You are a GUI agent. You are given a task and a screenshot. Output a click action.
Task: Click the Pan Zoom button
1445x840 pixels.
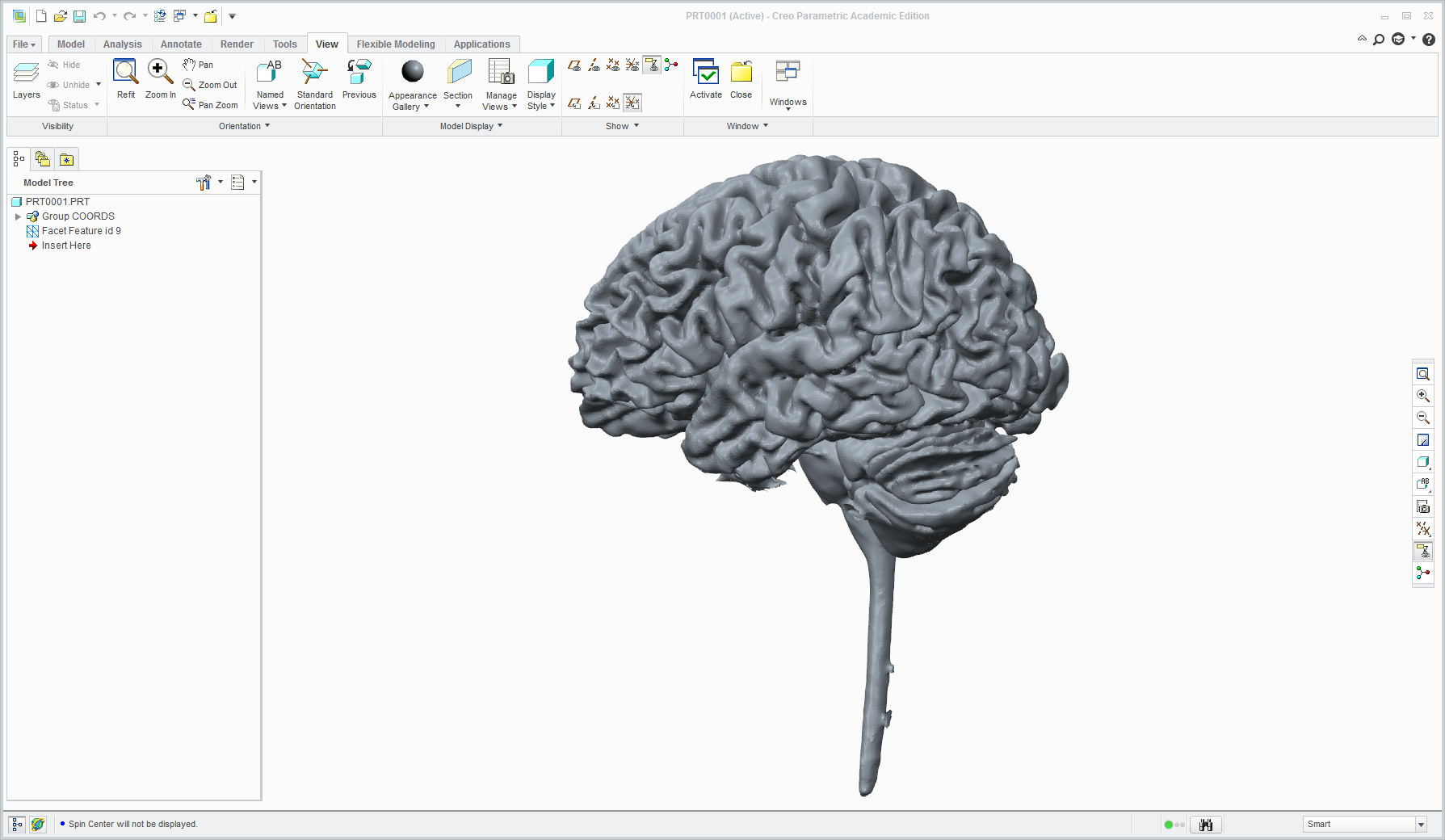click(x=211, y=105)
